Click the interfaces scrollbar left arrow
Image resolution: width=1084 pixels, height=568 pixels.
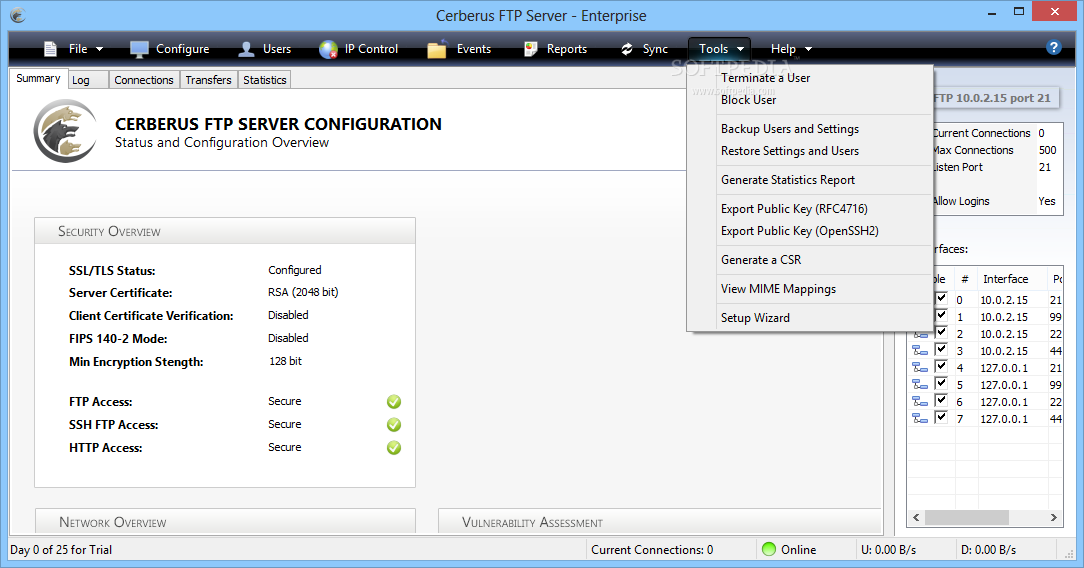tap(917, 518)
